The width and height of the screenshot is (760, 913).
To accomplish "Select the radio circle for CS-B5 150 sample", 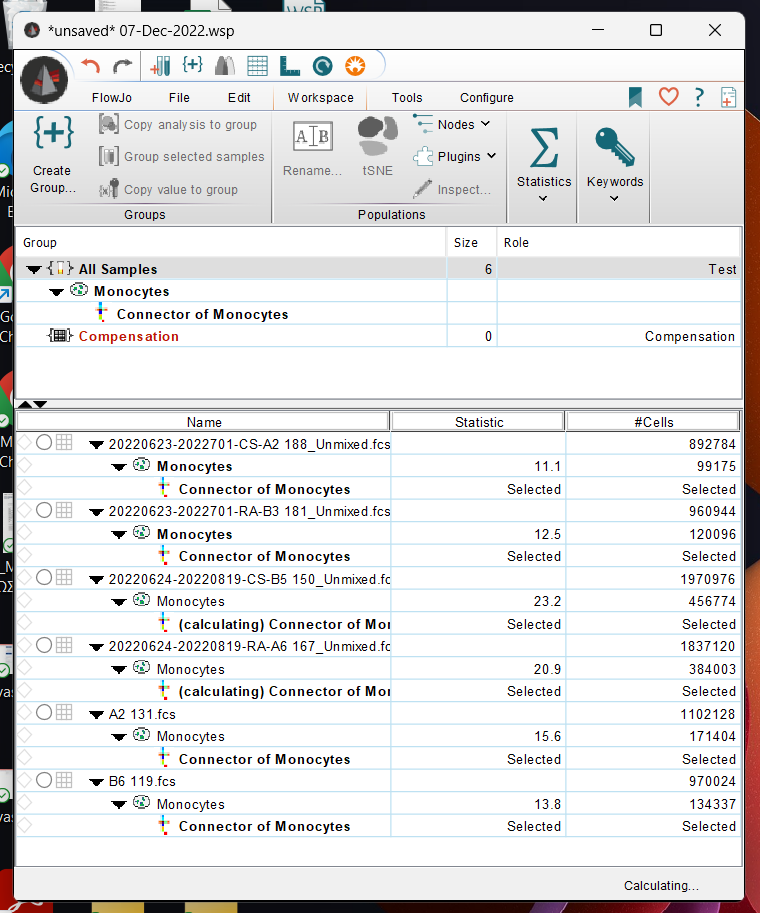I will [44, 578].
